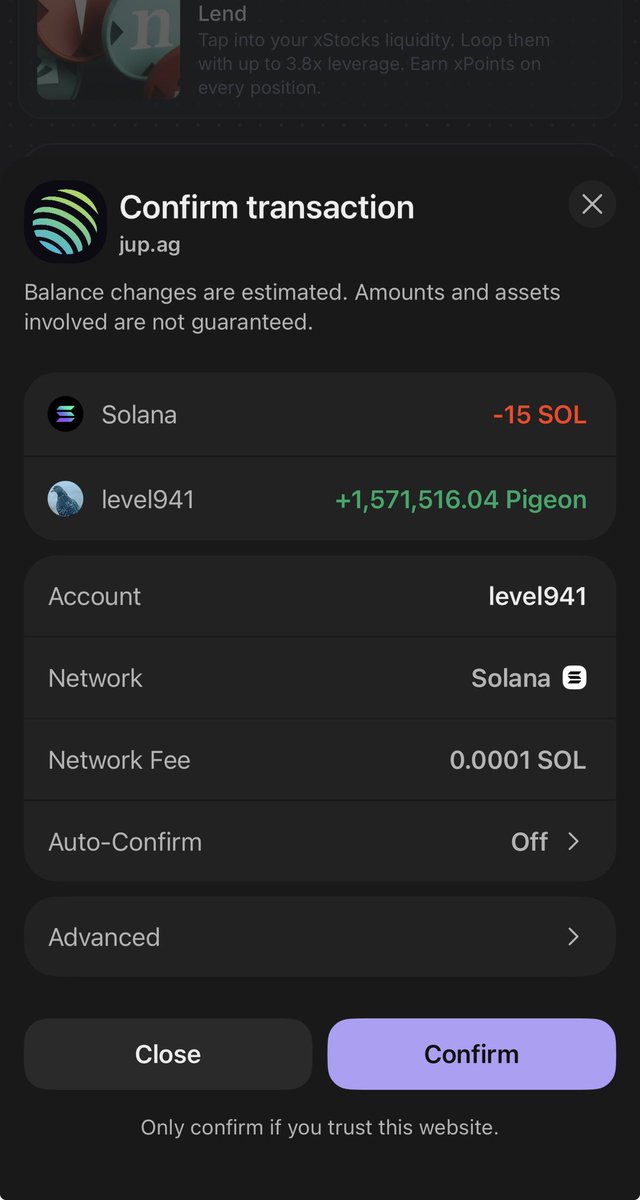This screenshot has height=1200, width=640.
Task: Dismiss the dialog with the X icon
Action: click(592, 205)
